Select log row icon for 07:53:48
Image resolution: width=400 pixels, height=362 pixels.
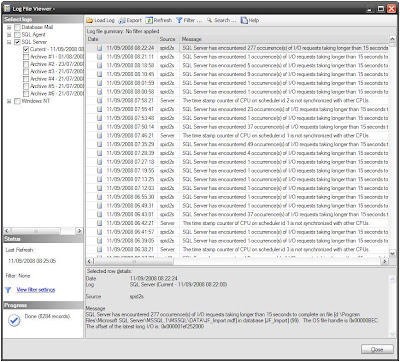(x=99, y=118)
